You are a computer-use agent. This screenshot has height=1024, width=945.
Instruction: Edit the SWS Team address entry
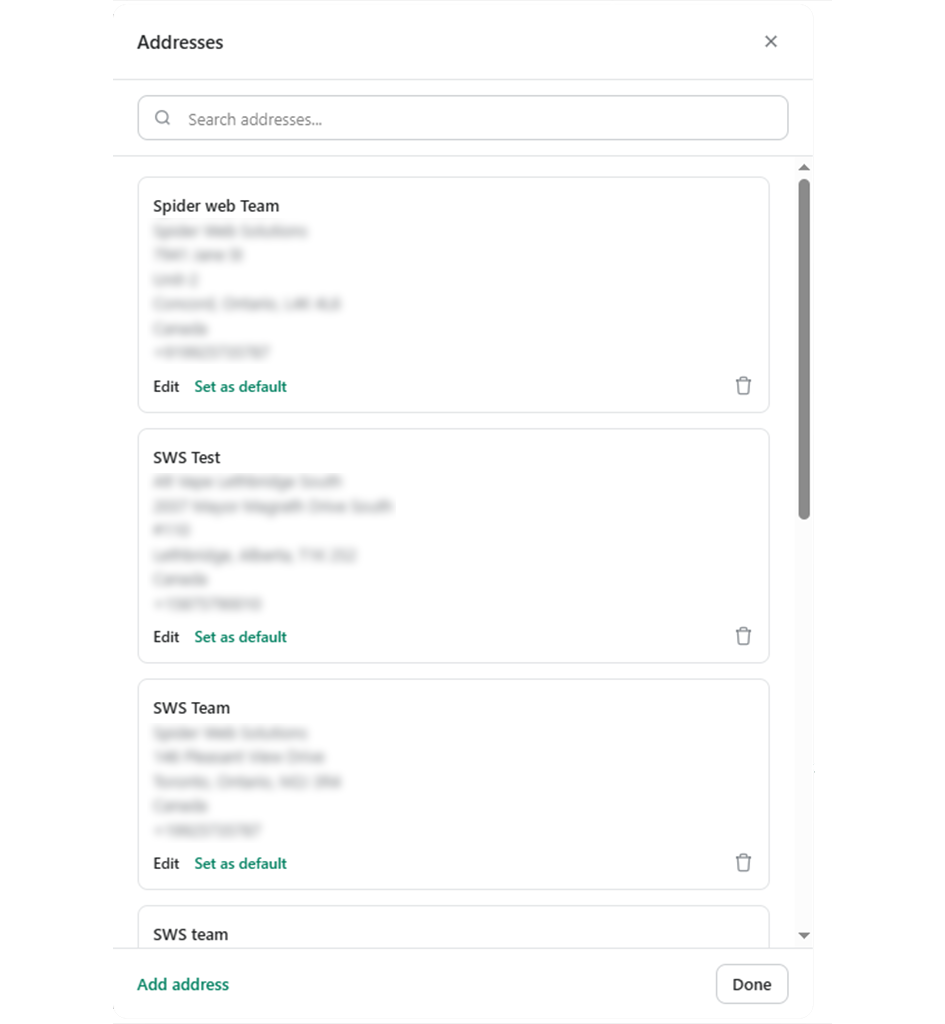pos(166,864)
